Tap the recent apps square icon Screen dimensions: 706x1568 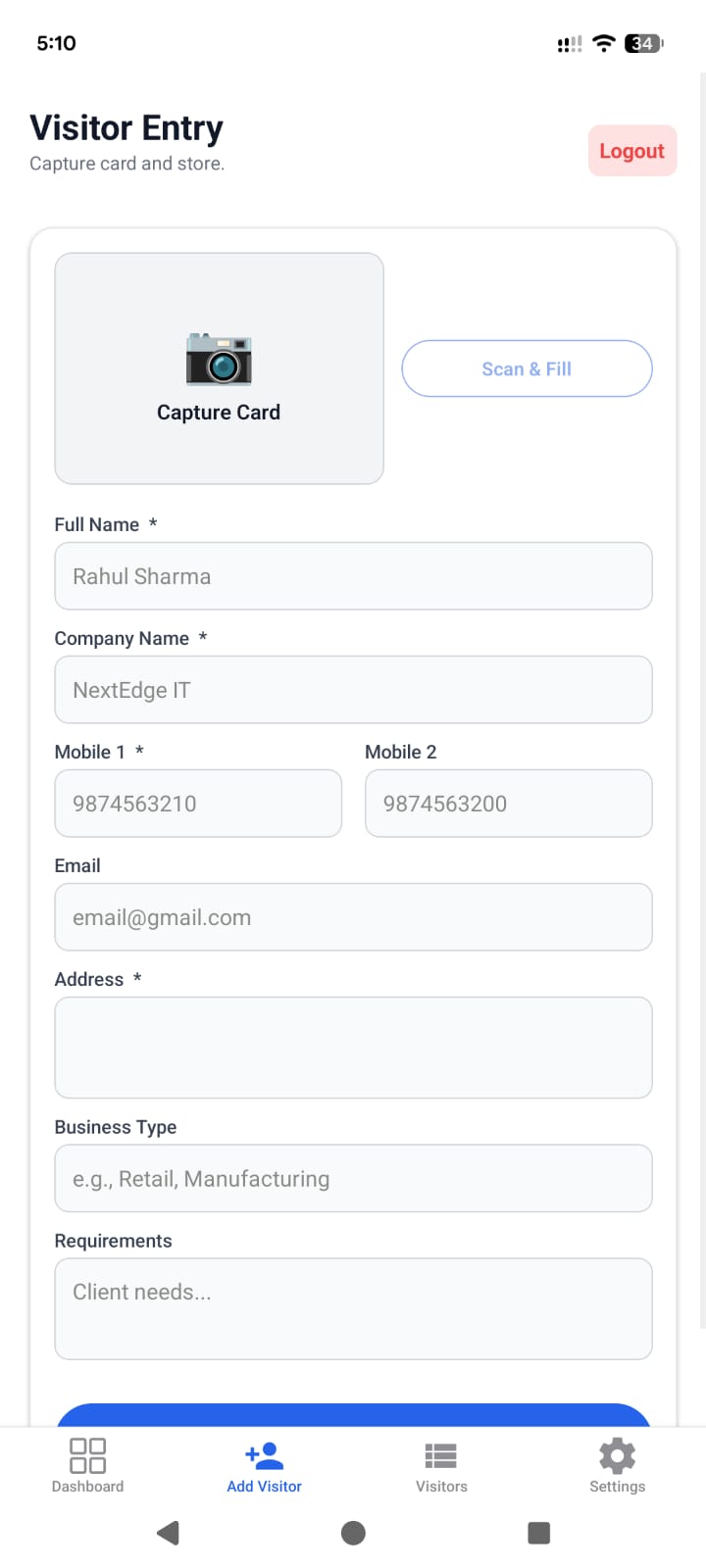point(538,1533)
